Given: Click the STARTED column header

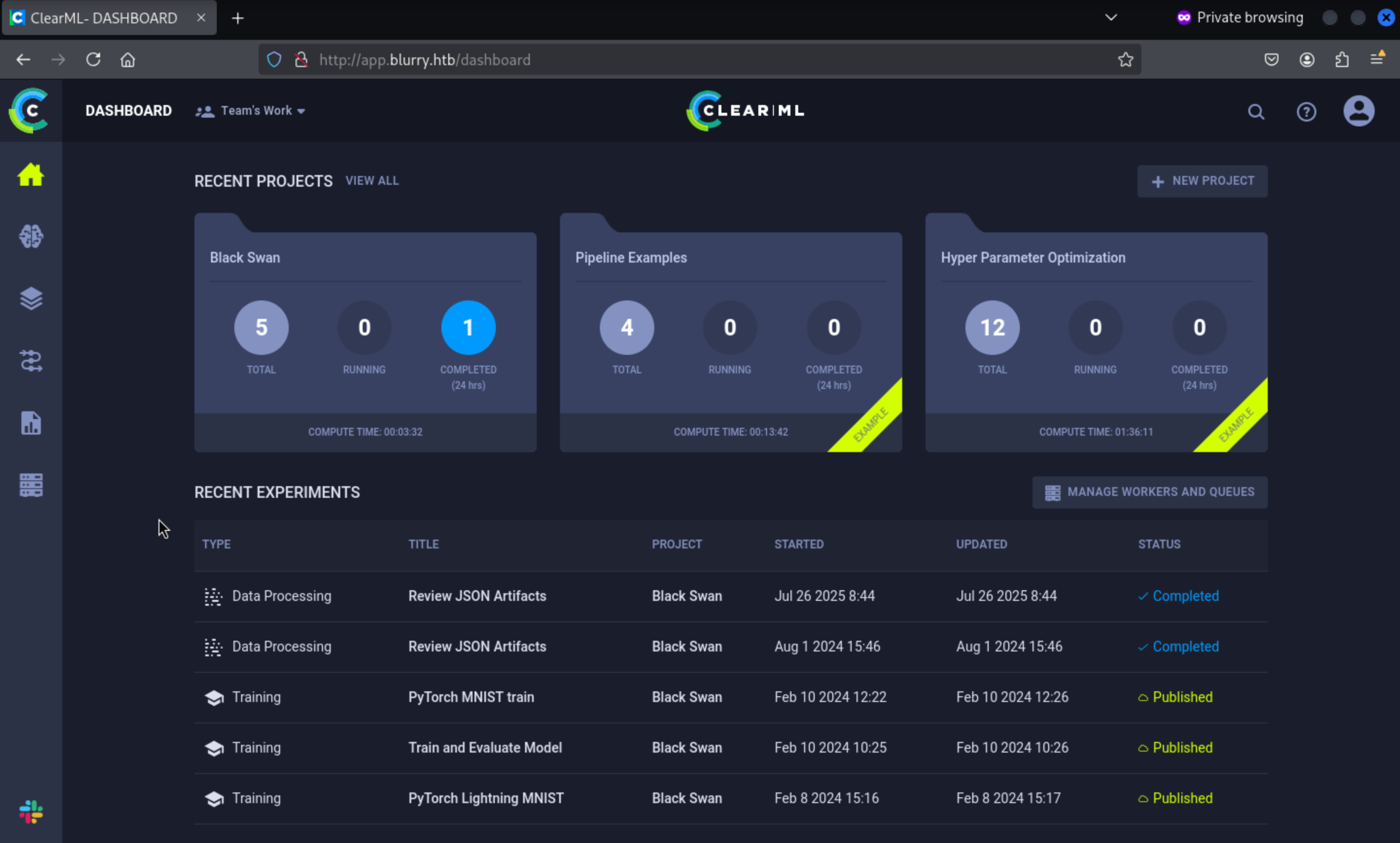Looking at the screenshot, I should click(x=799, y=544).
